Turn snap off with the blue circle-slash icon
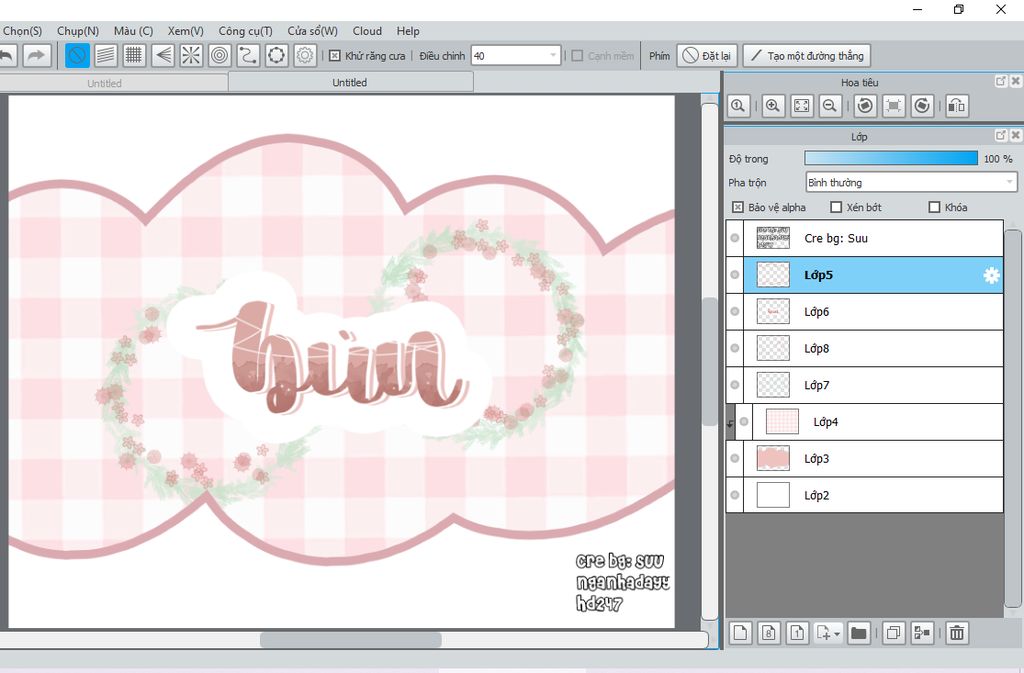 pyautogui.click(x=77, y=56)
